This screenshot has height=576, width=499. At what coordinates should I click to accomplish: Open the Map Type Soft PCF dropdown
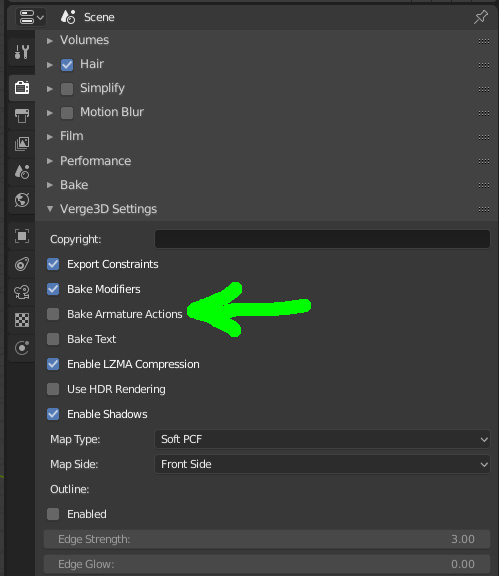coord(322,439)
